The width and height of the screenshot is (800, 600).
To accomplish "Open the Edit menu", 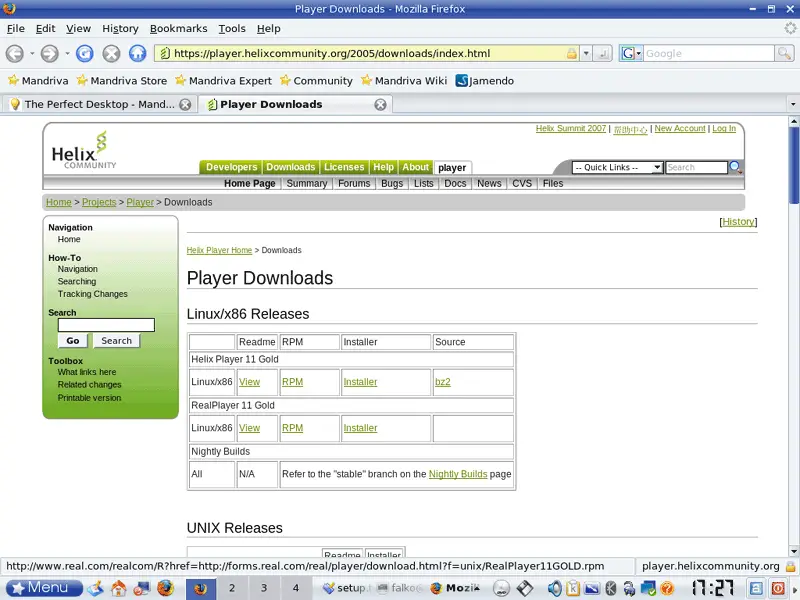I will (45, 29).
